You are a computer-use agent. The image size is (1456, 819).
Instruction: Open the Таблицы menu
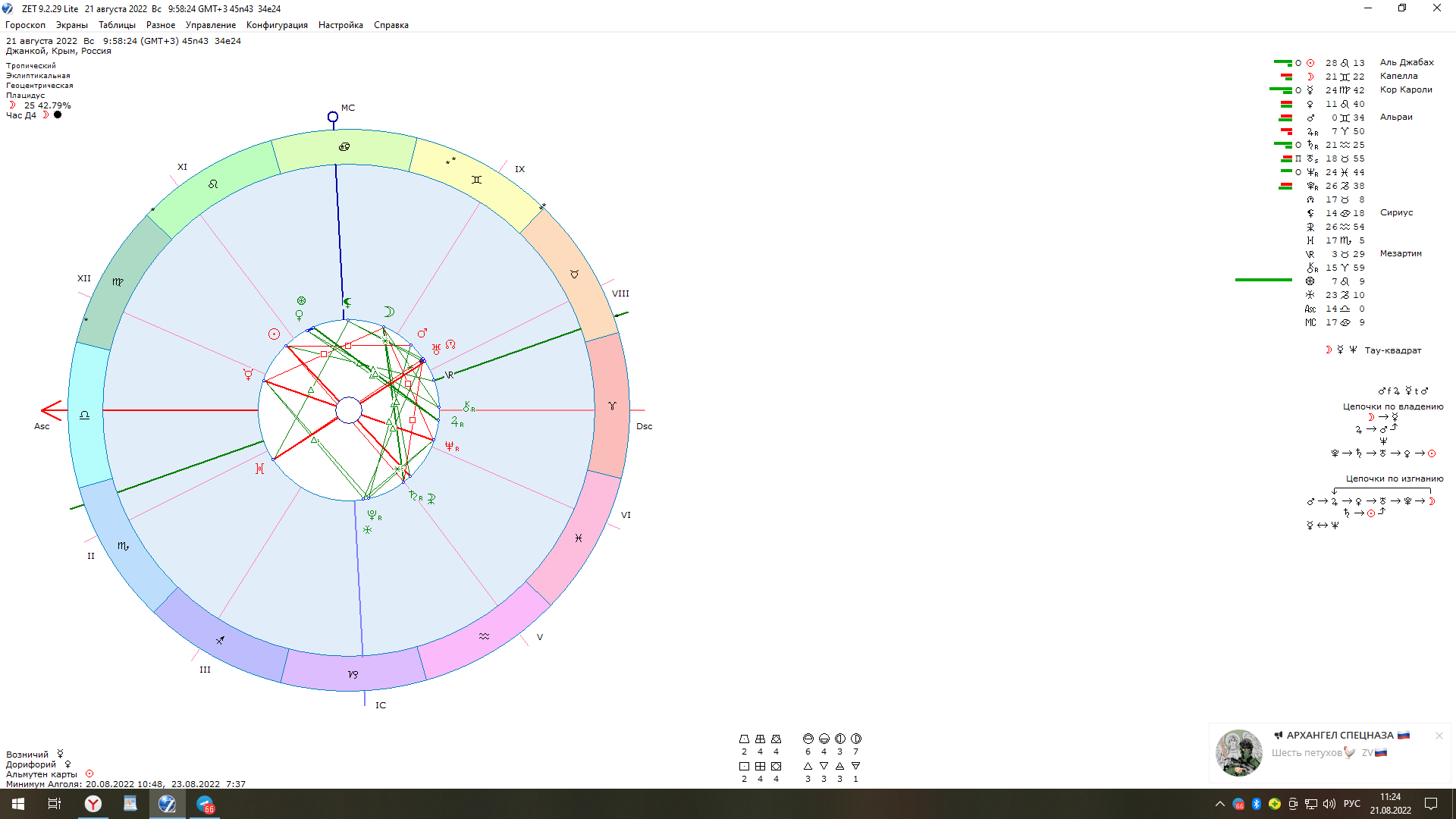(x=117, y=25)
